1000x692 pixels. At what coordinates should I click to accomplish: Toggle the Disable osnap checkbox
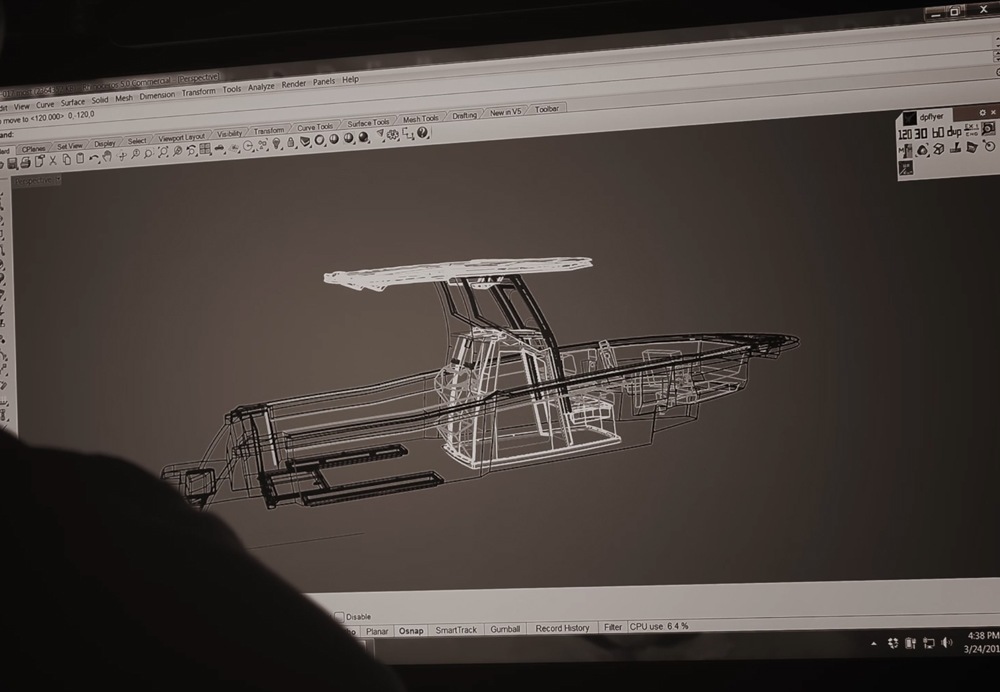[340, 617]
